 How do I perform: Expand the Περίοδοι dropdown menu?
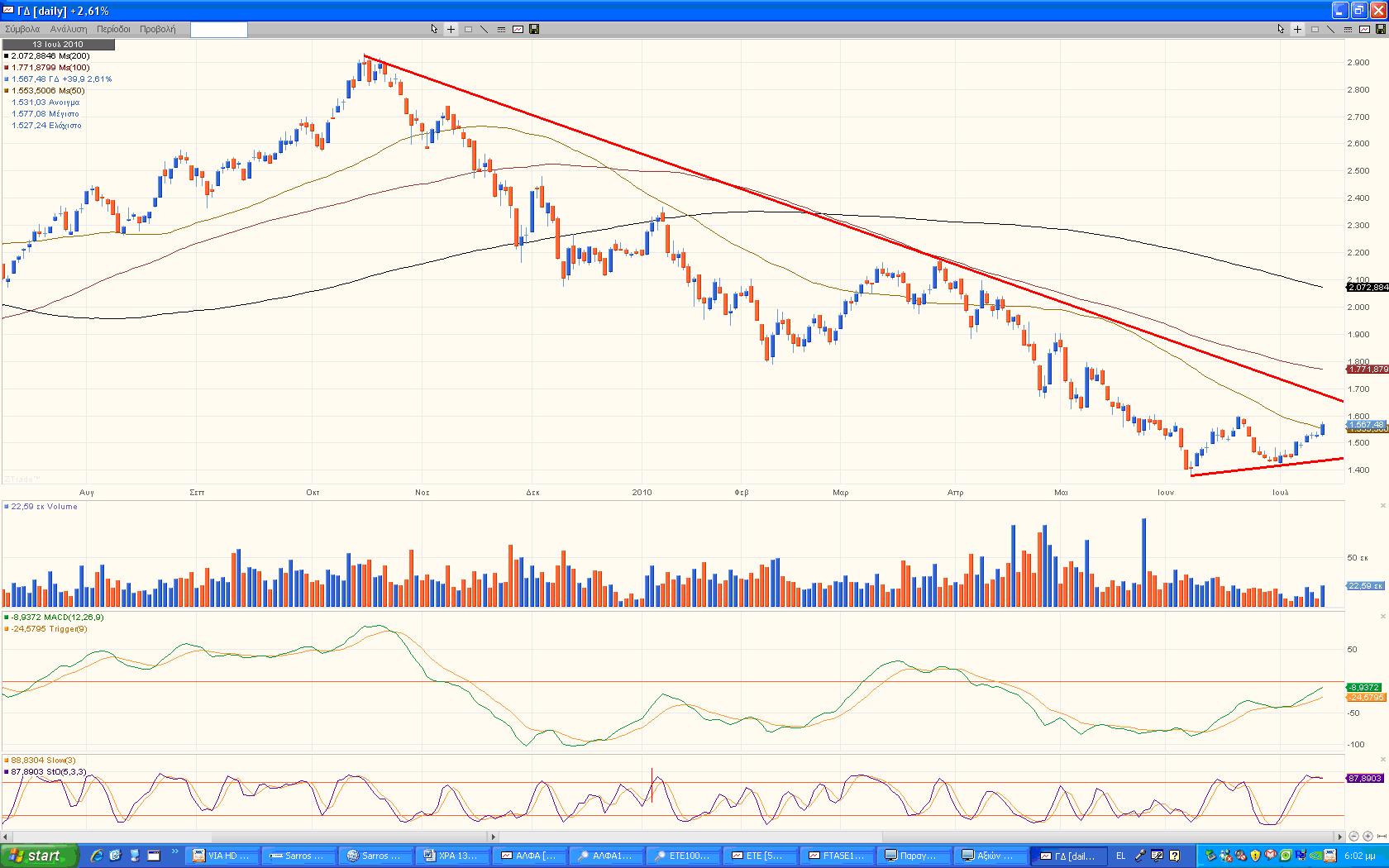(x=113, y=29)
